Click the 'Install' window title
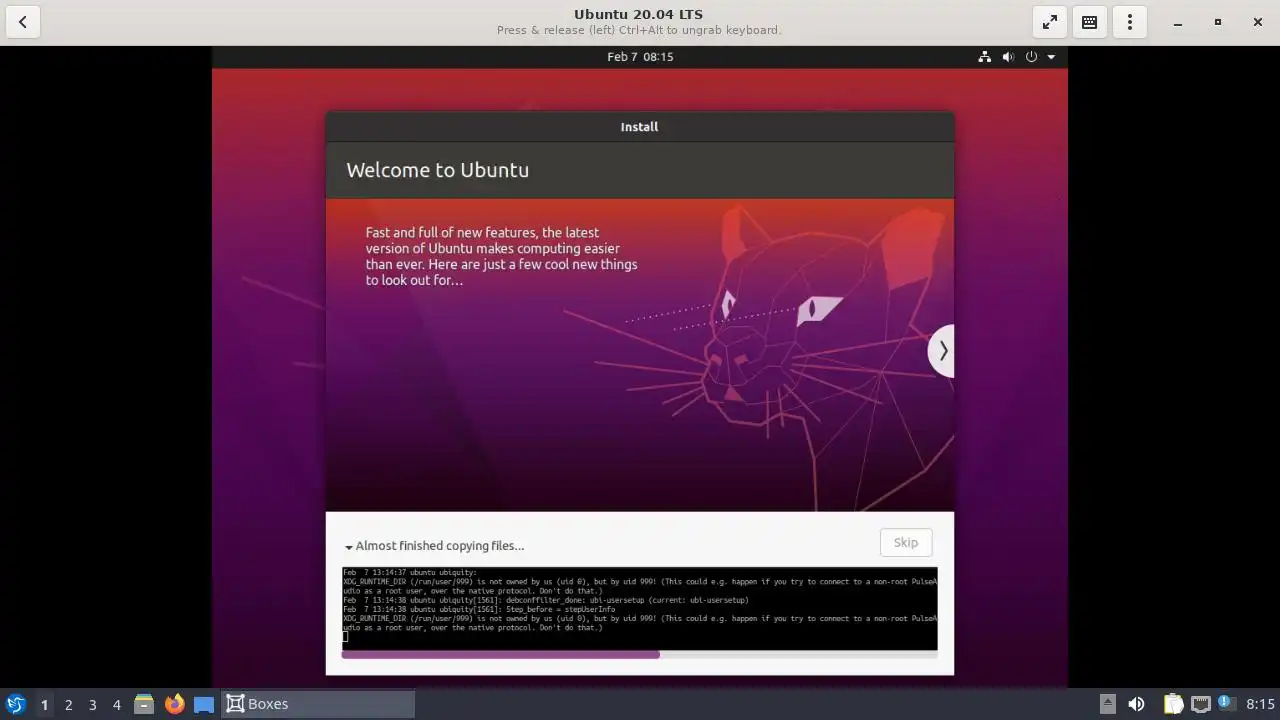 pos(639,127)
